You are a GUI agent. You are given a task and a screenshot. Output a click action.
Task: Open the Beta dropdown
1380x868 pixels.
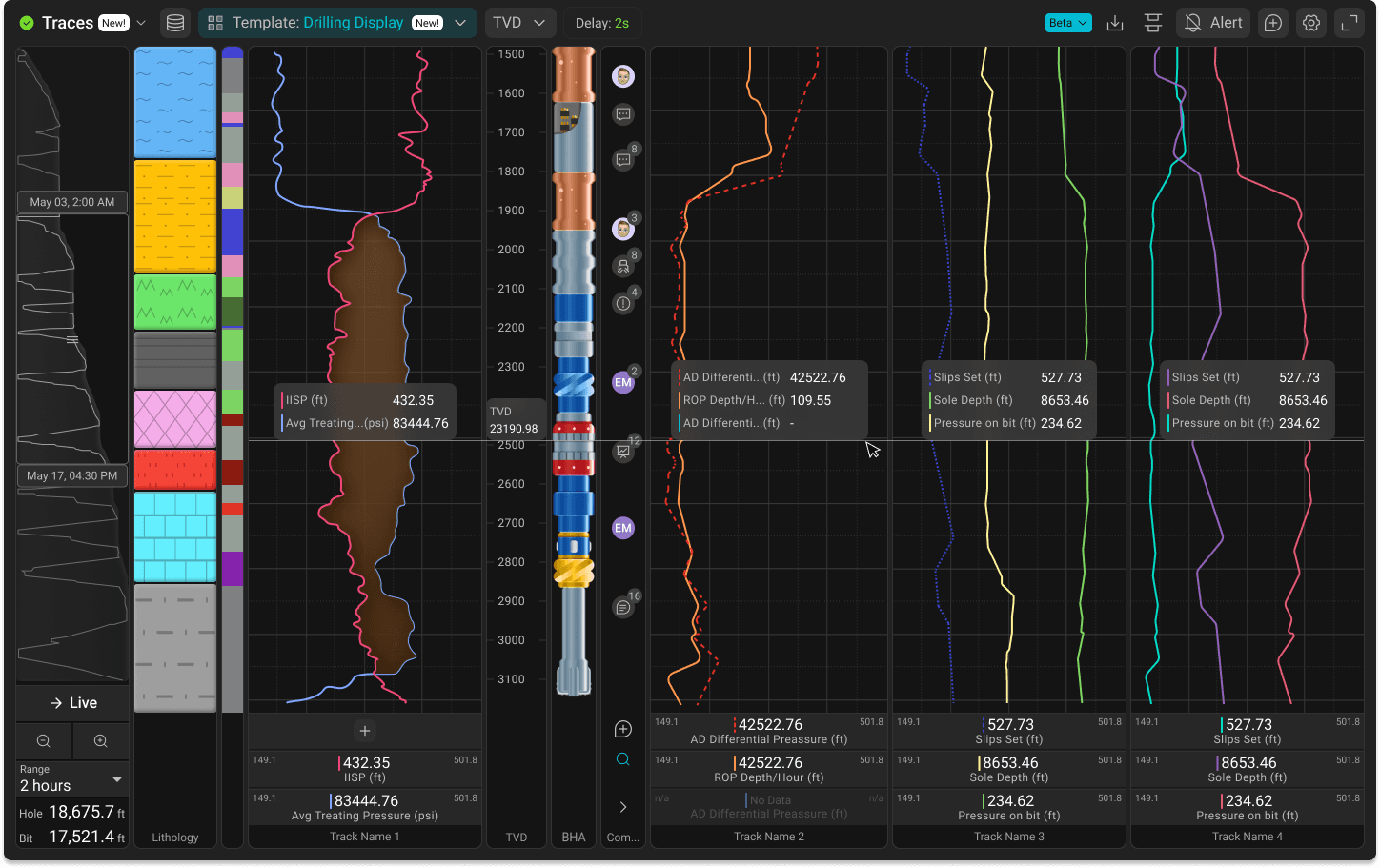[x=1068, y=23]
